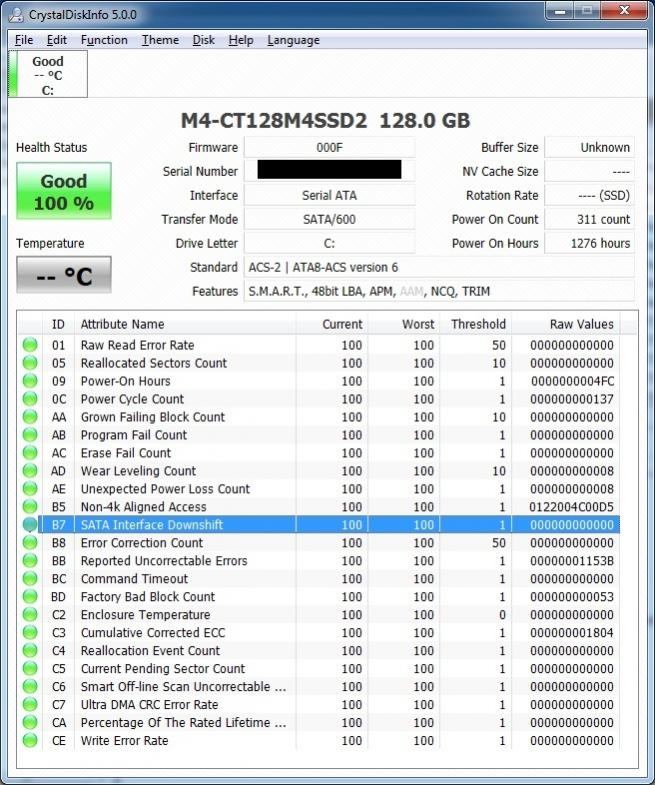Click the CrystalDiskInfo title bar icon
Image resolution: width=655 pixels, height=785 pixels.
click(17, 15)
